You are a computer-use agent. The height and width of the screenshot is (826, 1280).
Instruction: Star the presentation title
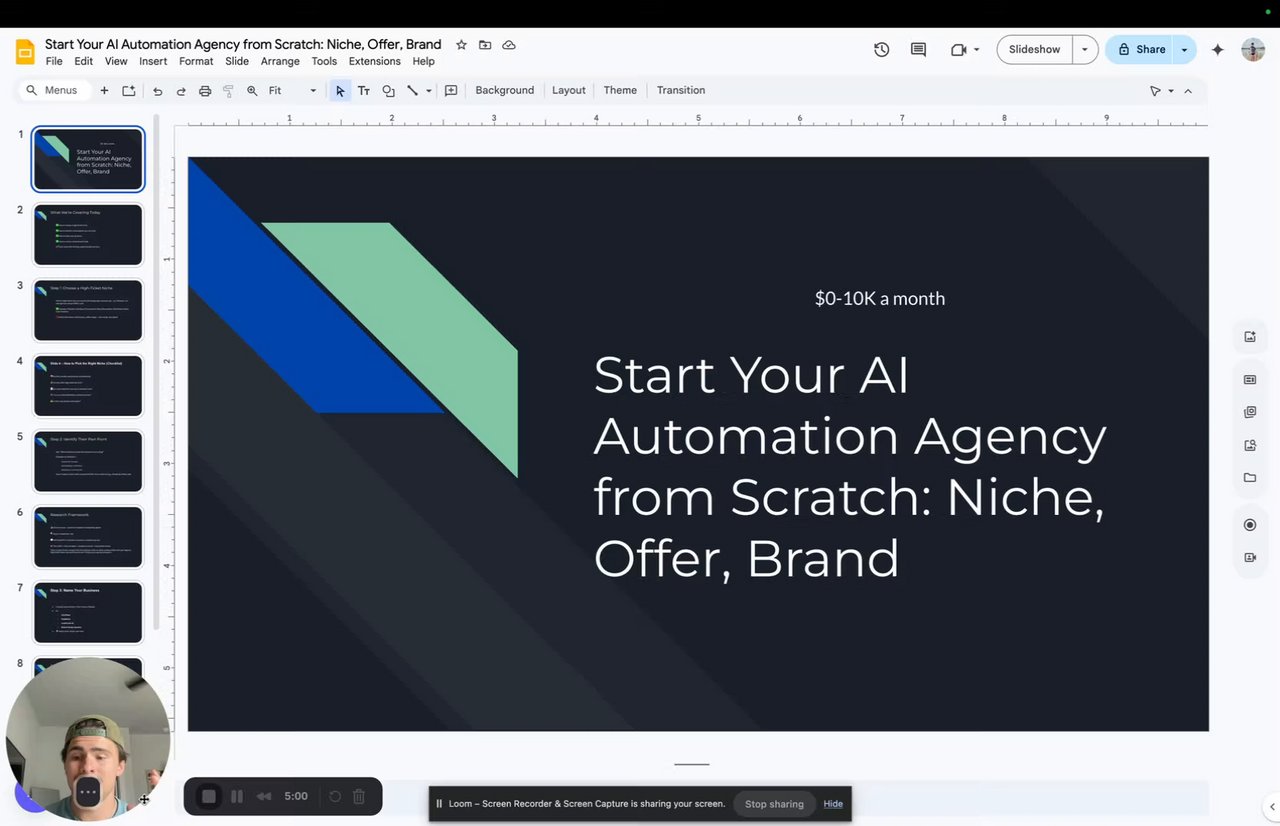pyautogui.click(x=461, y=45)
